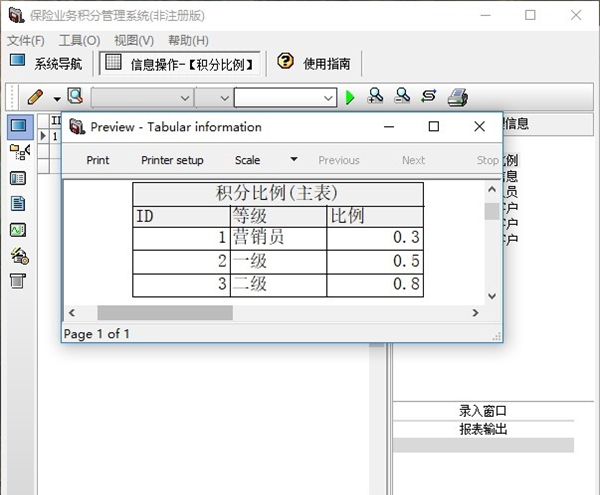Open the dropdown arrow beside the pencil icon
The width and height of the screenshot is (600, 495).
tap(57, 99)
